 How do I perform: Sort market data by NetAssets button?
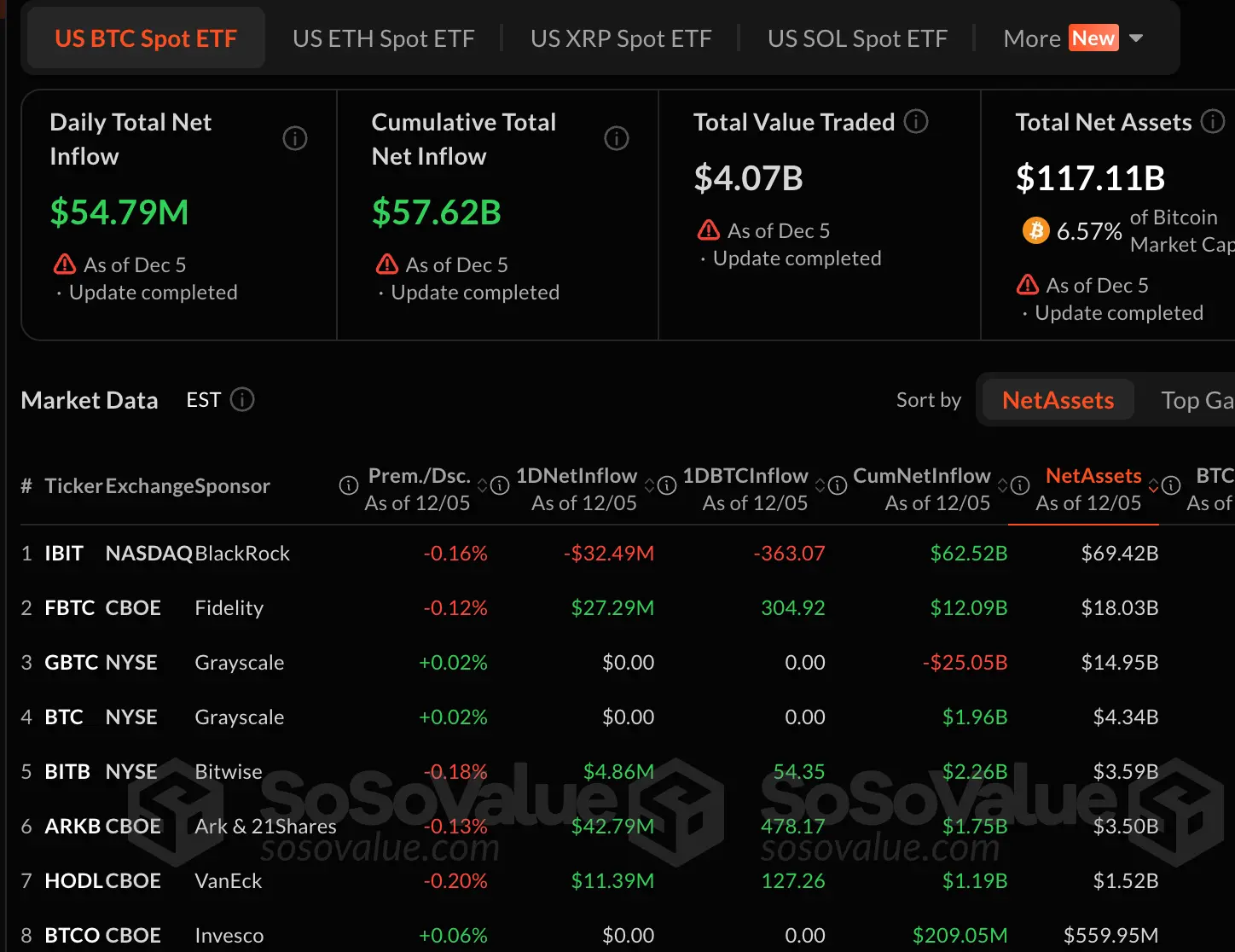coord(1058,400)
